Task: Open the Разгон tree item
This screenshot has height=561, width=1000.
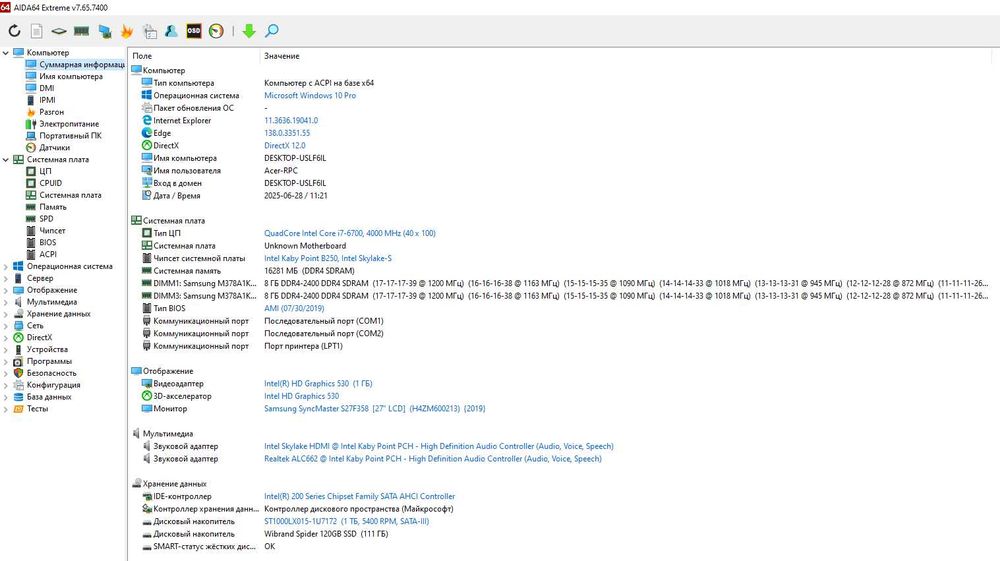Action: pos(52,112)
